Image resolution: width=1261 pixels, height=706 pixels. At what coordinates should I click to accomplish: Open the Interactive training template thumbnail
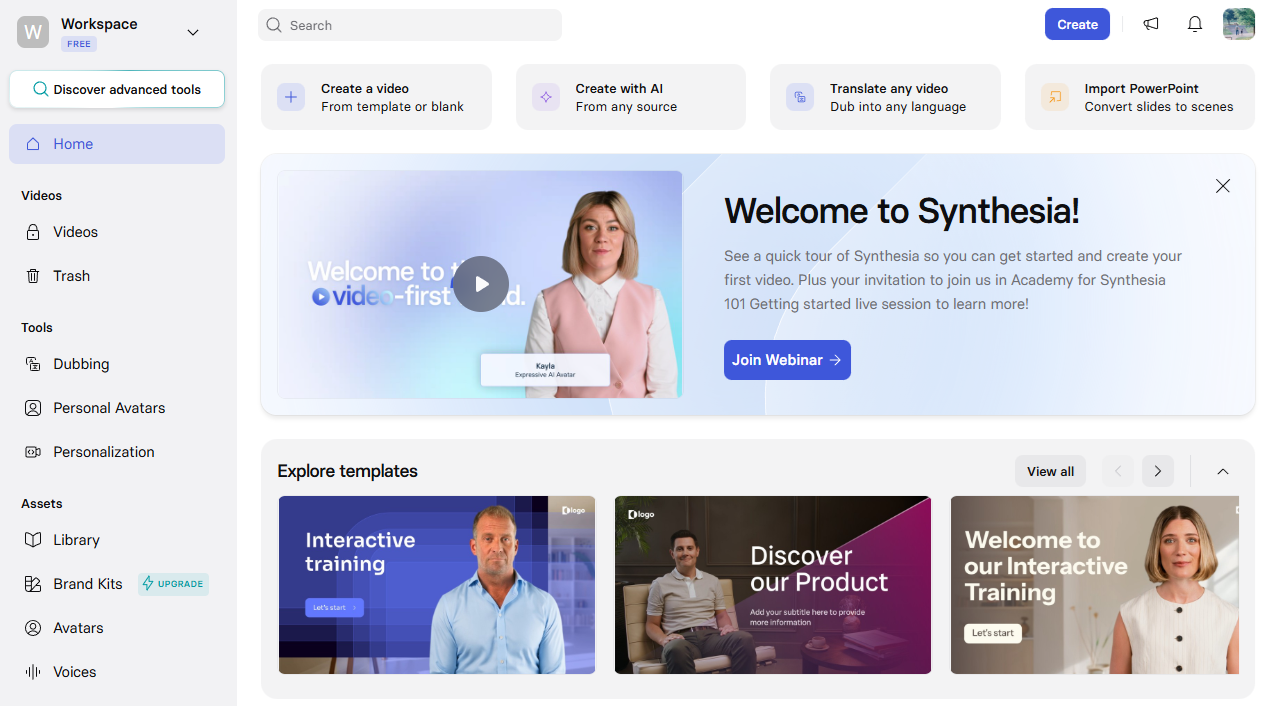pyautogui.click(x=436, y=585)
